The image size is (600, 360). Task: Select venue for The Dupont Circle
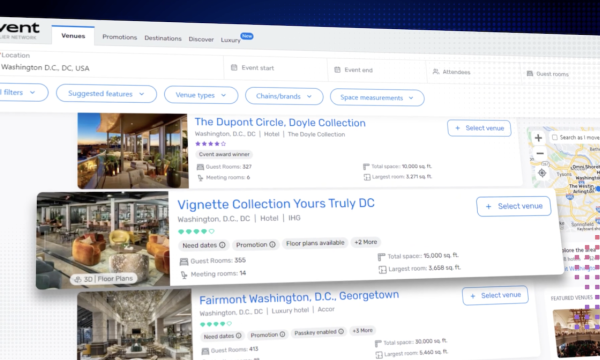pos(479,128)
